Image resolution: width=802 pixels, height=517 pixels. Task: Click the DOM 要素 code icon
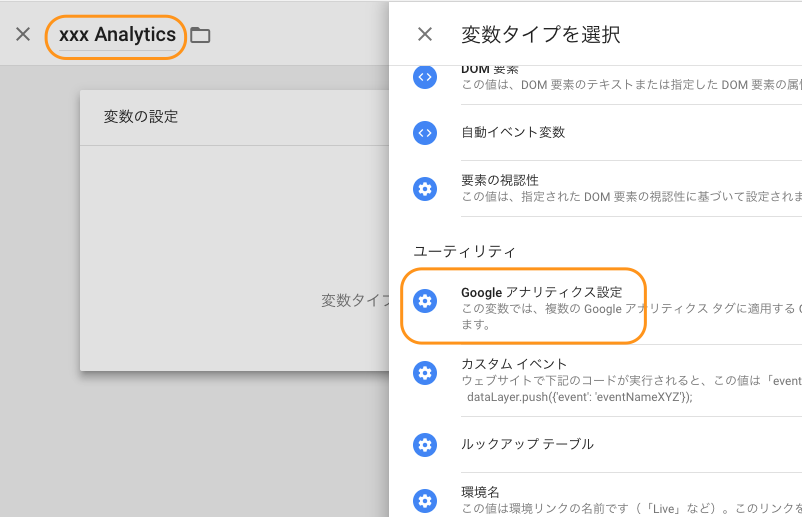[x=425, y=77]
